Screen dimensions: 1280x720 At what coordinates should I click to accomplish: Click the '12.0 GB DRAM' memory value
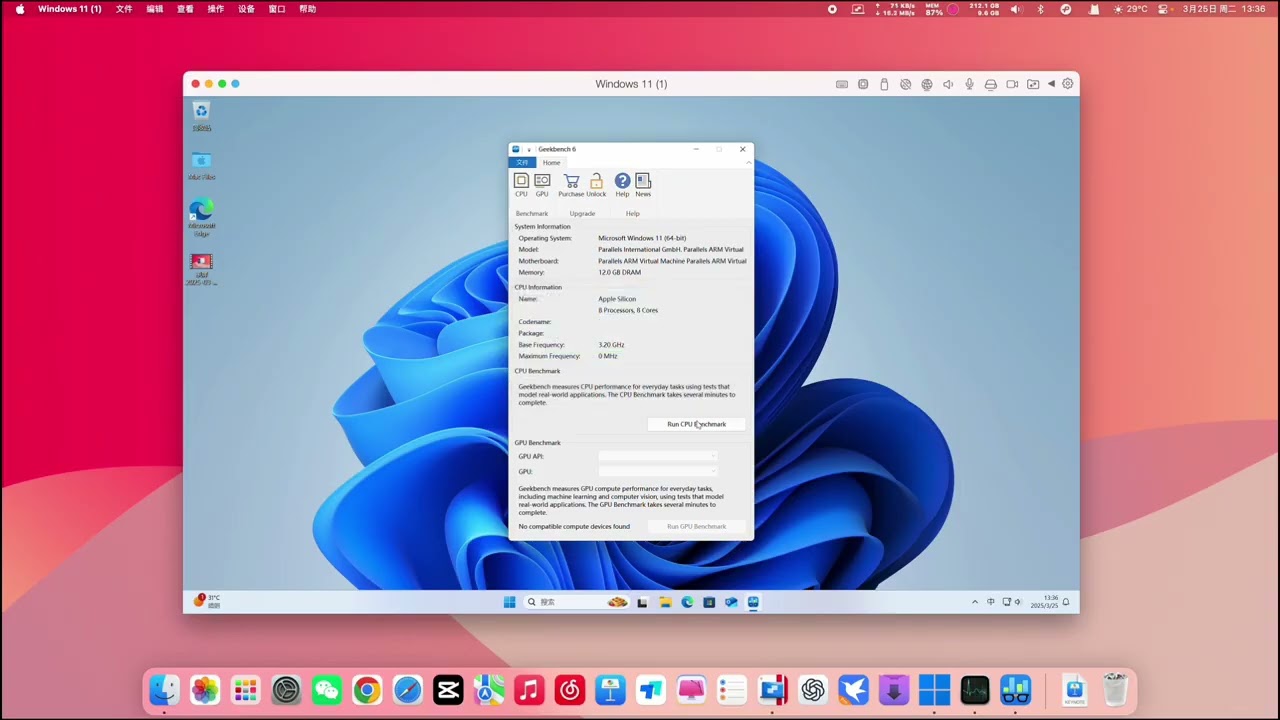[x=619, y=272]
